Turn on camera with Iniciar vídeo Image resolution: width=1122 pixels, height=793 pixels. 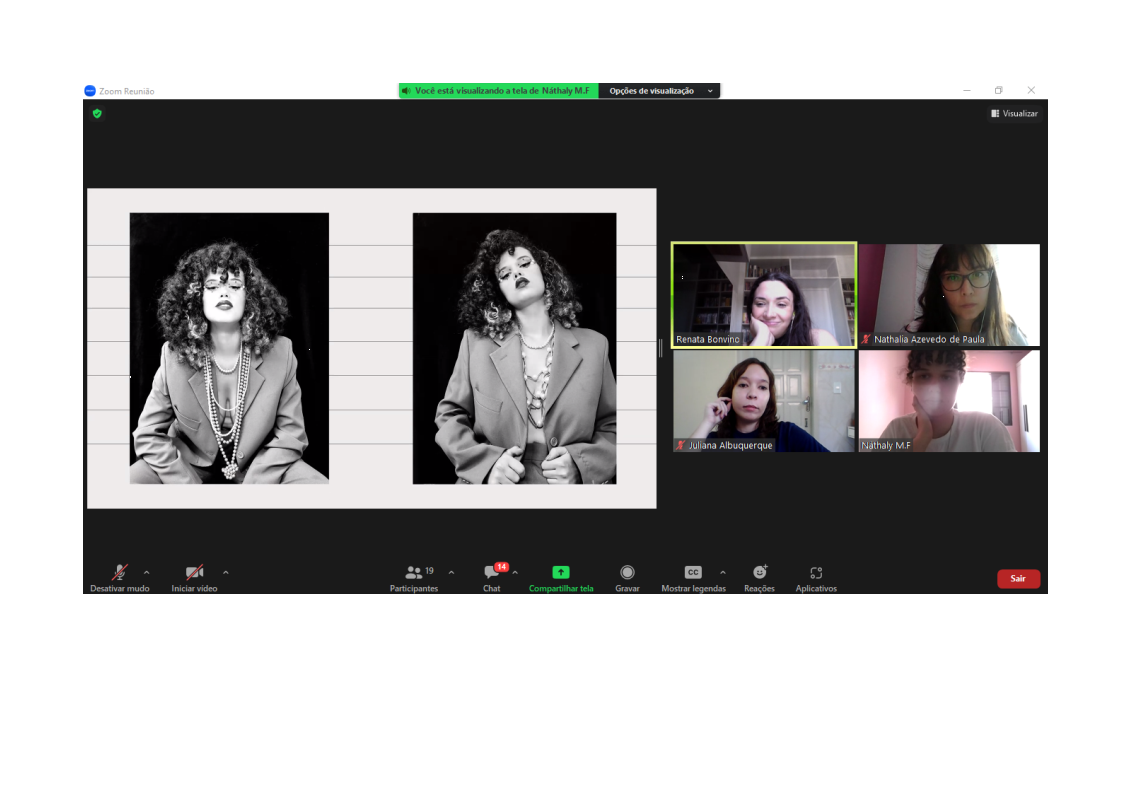click(x=194, y=573)
